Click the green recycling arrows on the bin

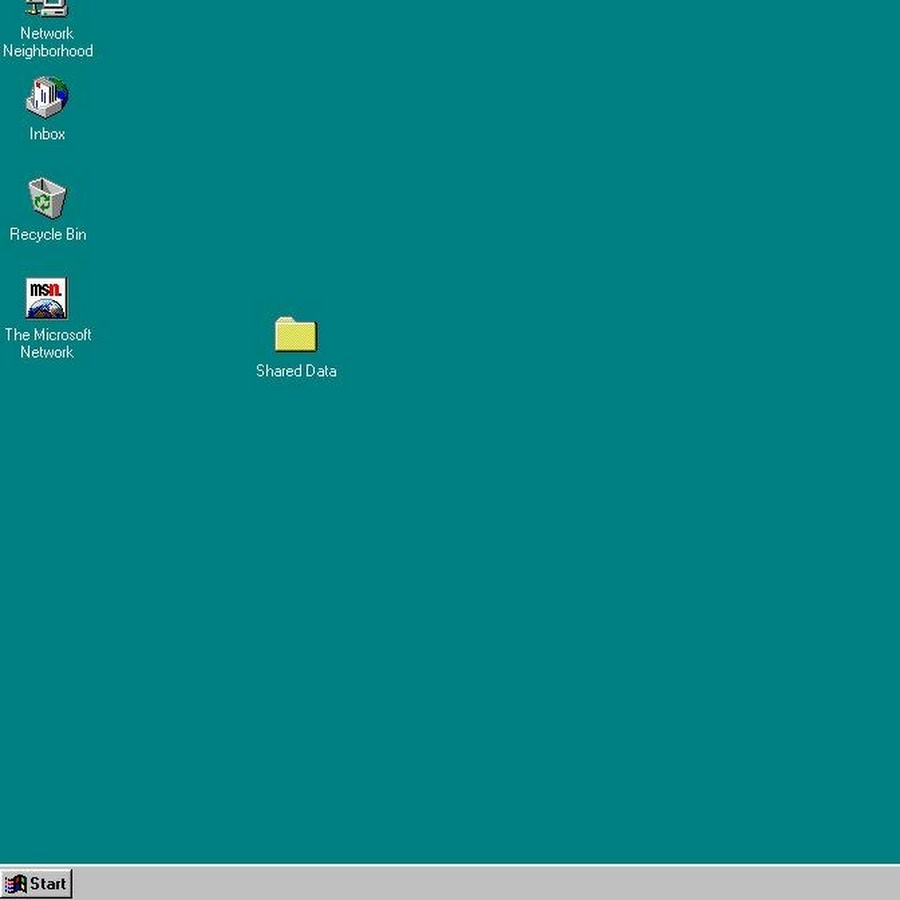(x=44, y=203)
